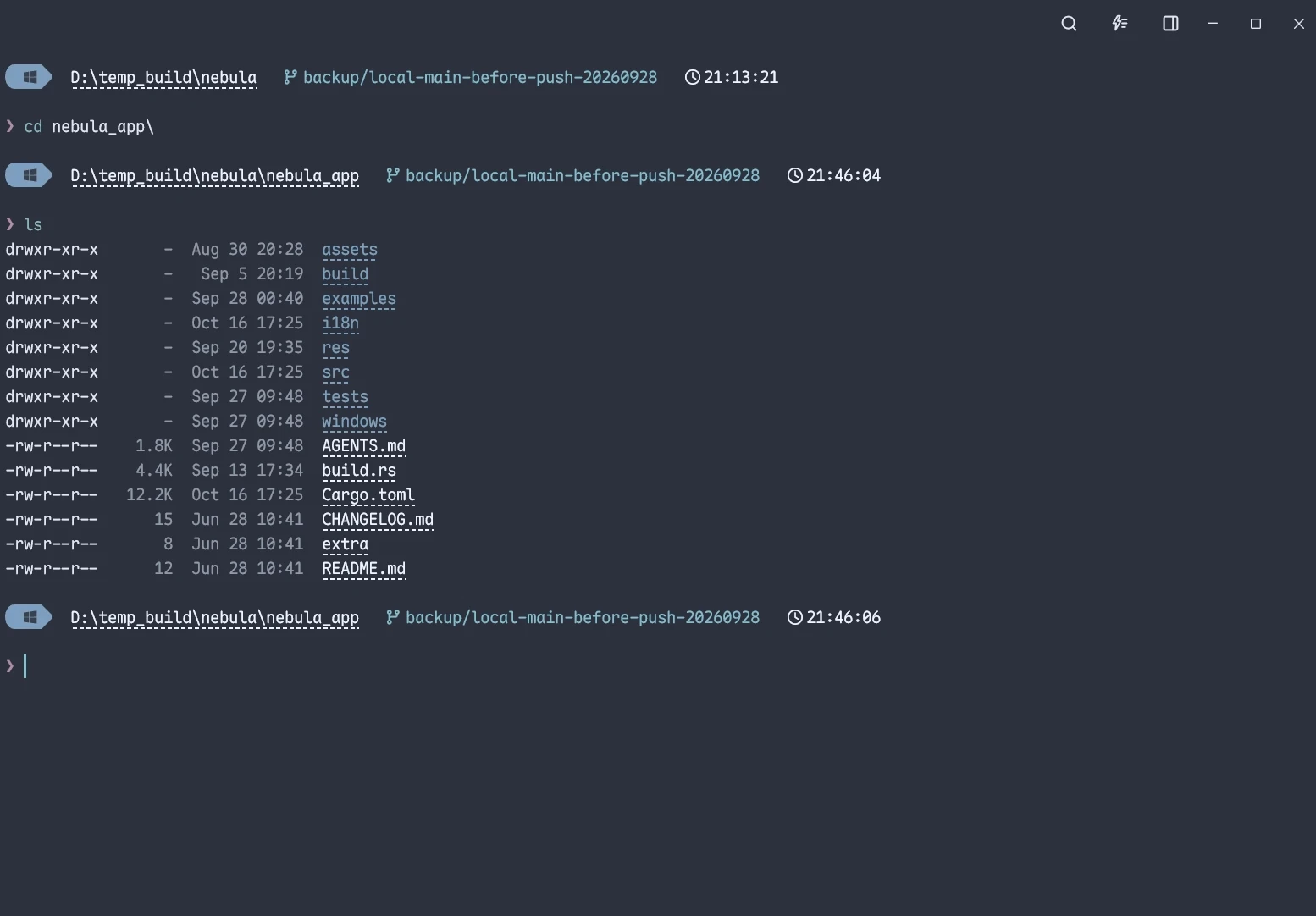Click the CHANGELOG.md file link
Image resolution: width=1316 pixels, height=916 pixels.
click(x=378, y=520)
